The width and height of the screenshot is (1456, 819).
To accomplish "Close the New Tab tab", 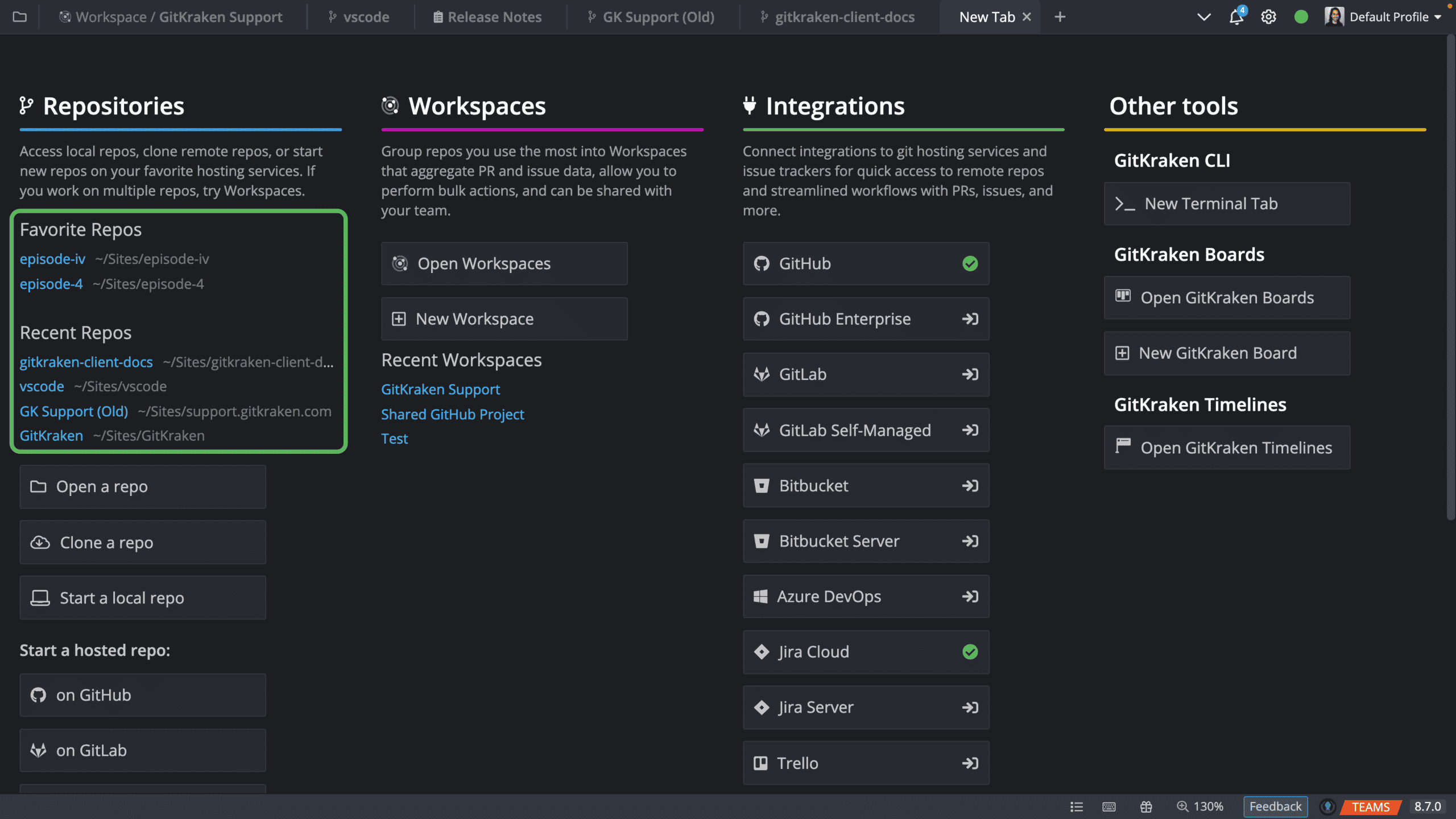I will tap(1027, 17).
